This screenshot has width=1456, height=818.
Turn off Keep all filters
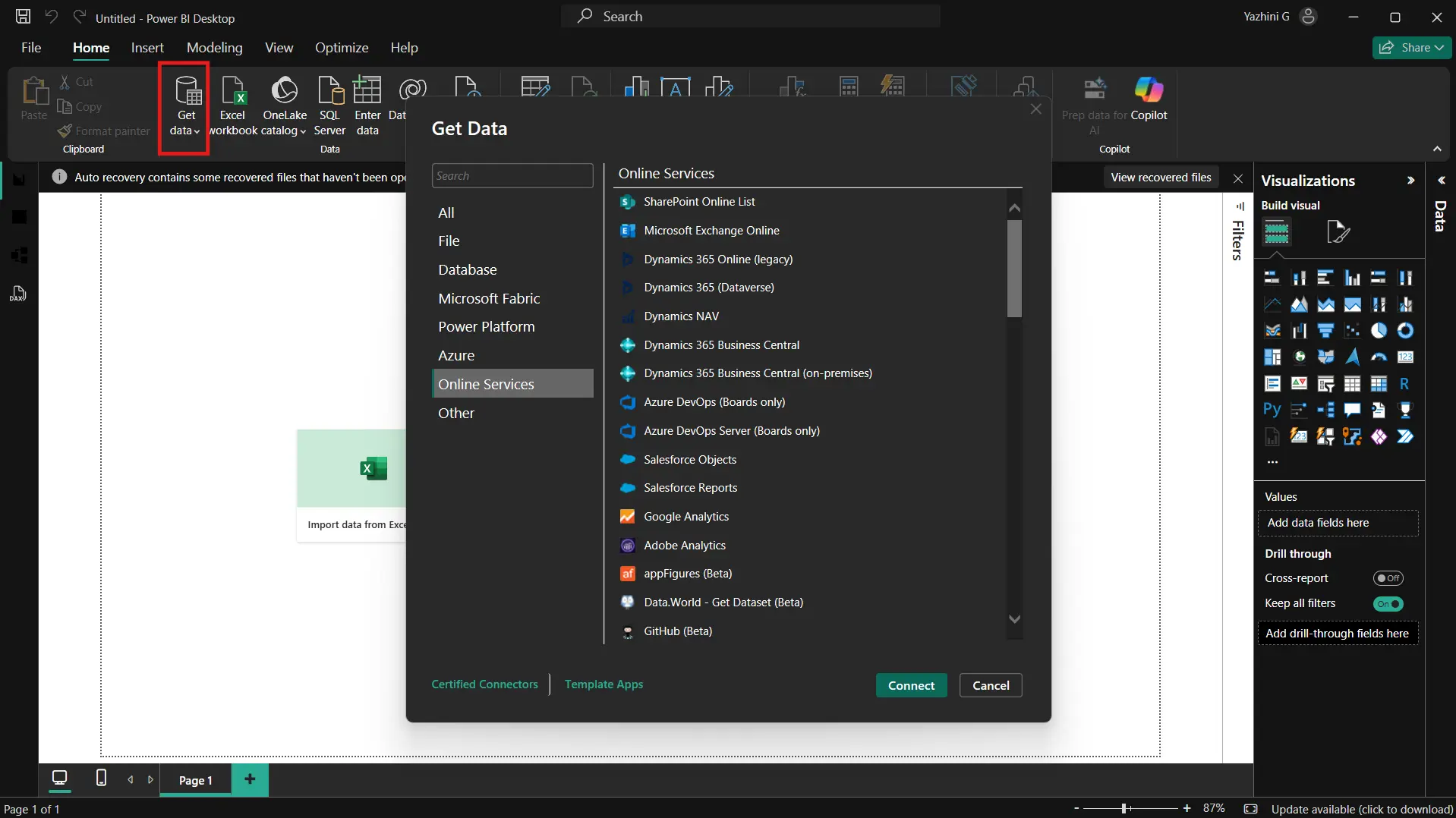click(1388, 604)
